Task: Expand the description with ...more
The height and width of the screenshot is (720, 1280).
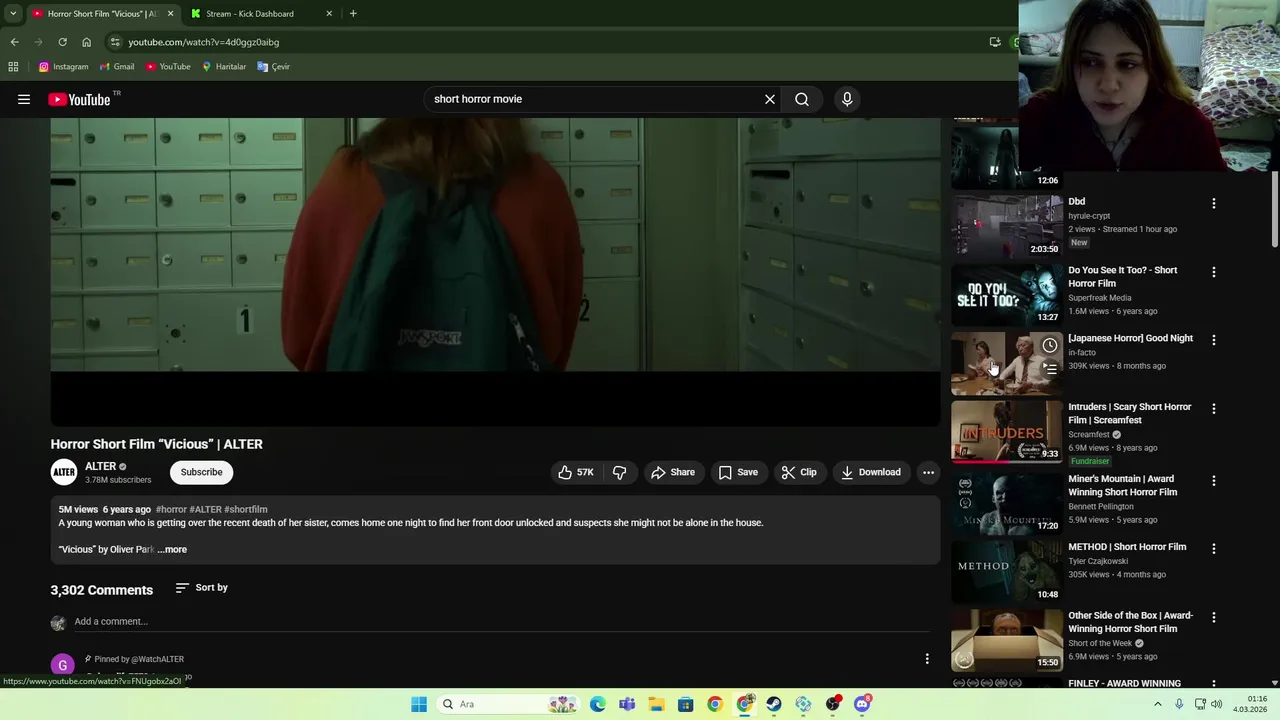Action: (172, 549)
